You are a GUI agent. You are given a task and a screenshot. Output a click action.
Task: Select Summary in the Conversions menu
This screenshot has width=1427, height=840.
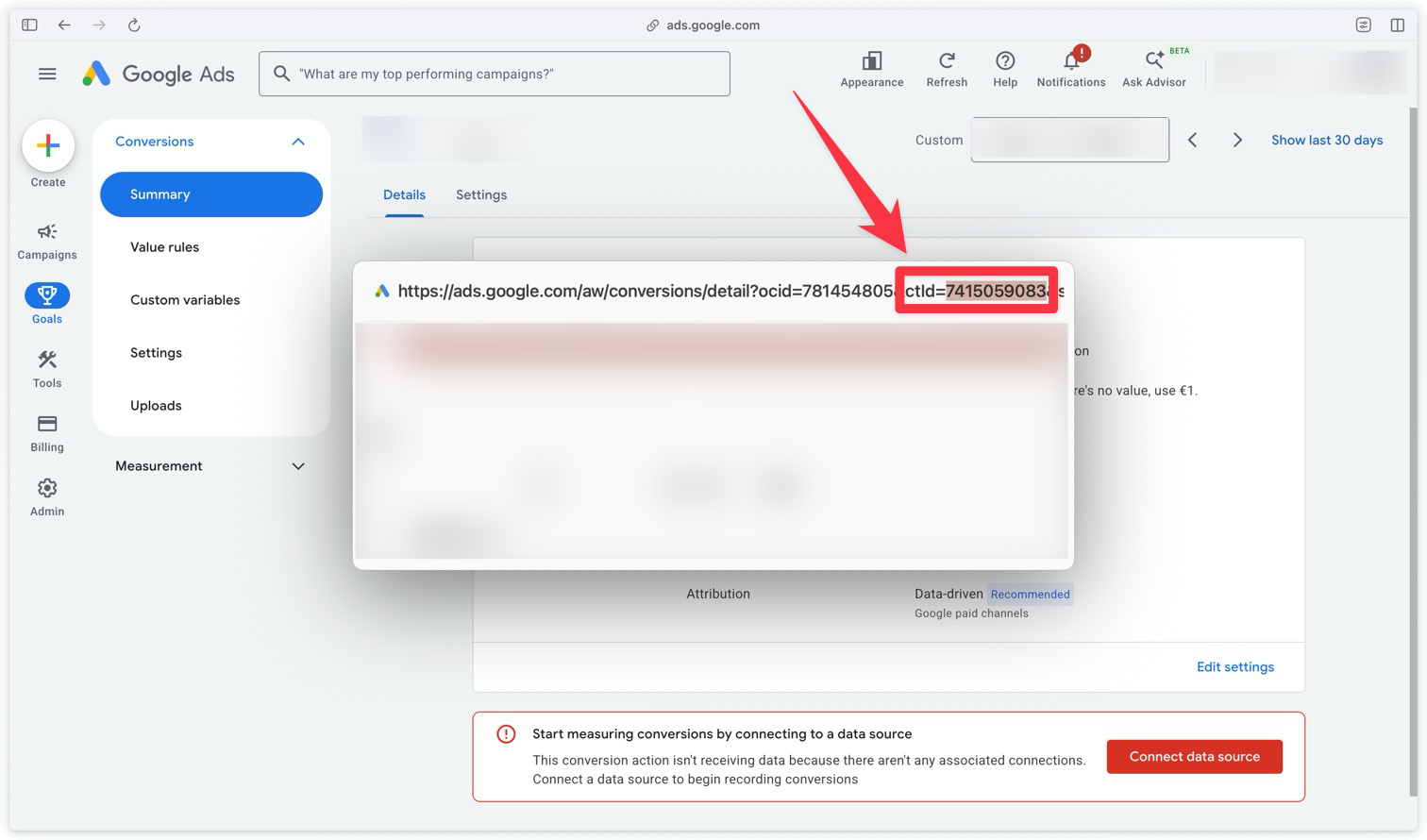point(211,194)
